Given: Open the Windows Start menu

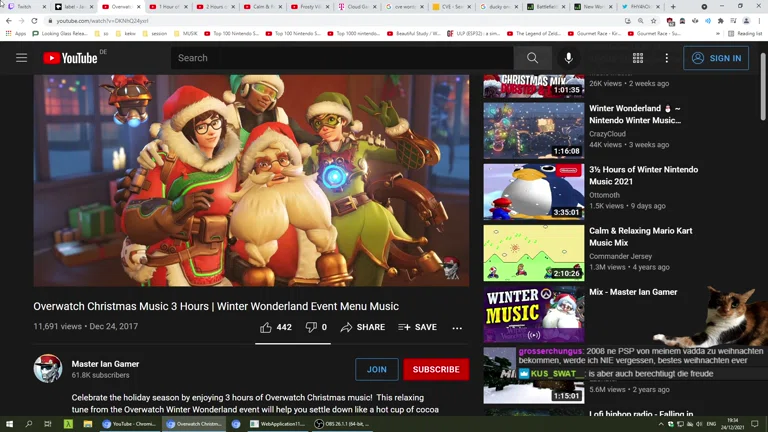Looking at the screenshot, I should [x=9, y=424].
